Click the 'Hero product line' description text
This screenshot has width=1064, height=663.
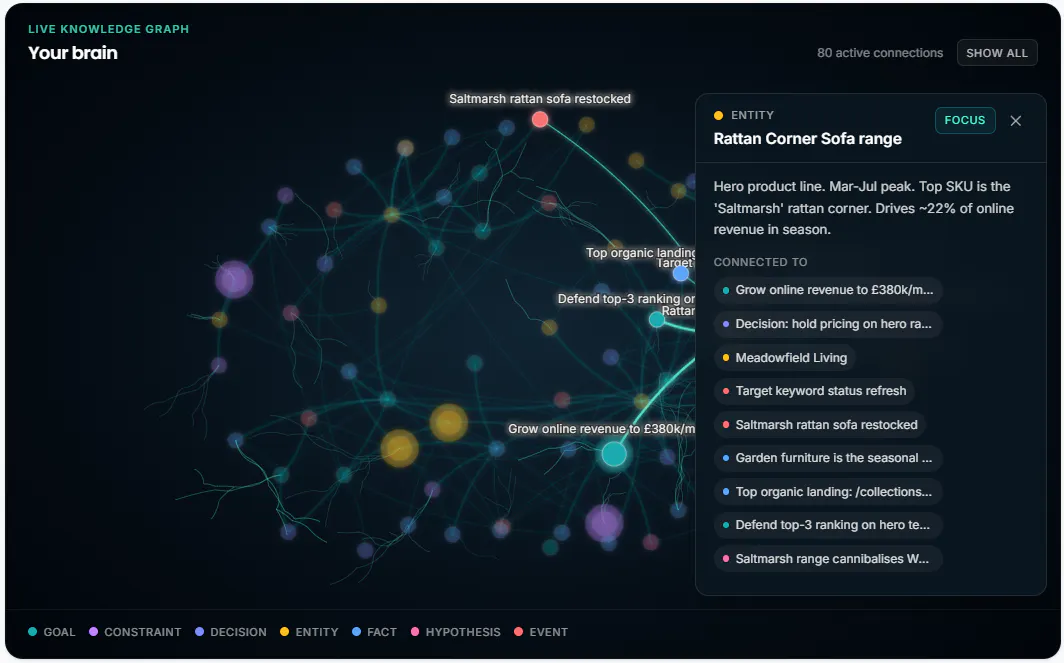tap(863, 208)
